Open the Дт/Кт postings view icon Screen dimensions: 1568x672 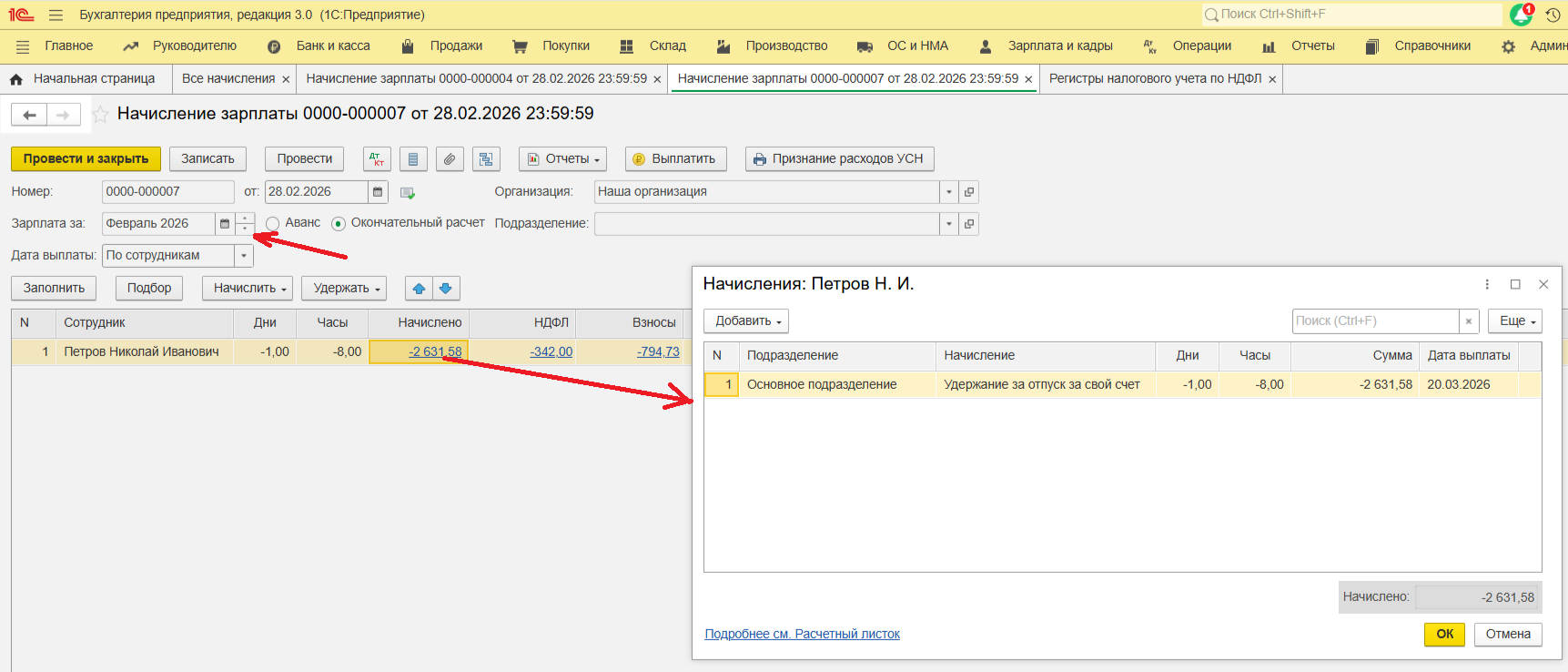point(377,159)
